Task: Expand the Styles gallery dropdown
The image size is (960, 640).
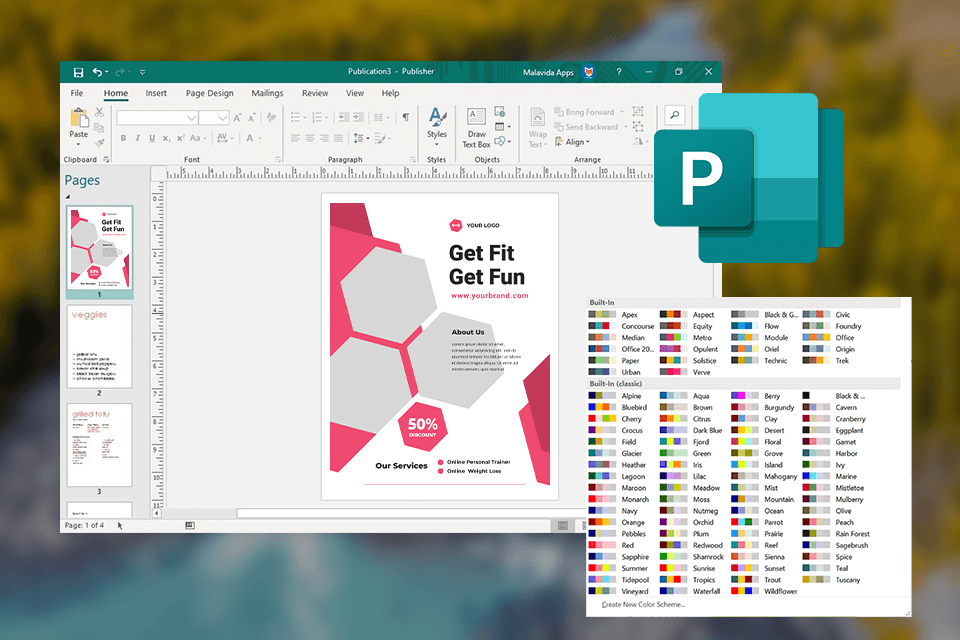Action: point(437,145)
